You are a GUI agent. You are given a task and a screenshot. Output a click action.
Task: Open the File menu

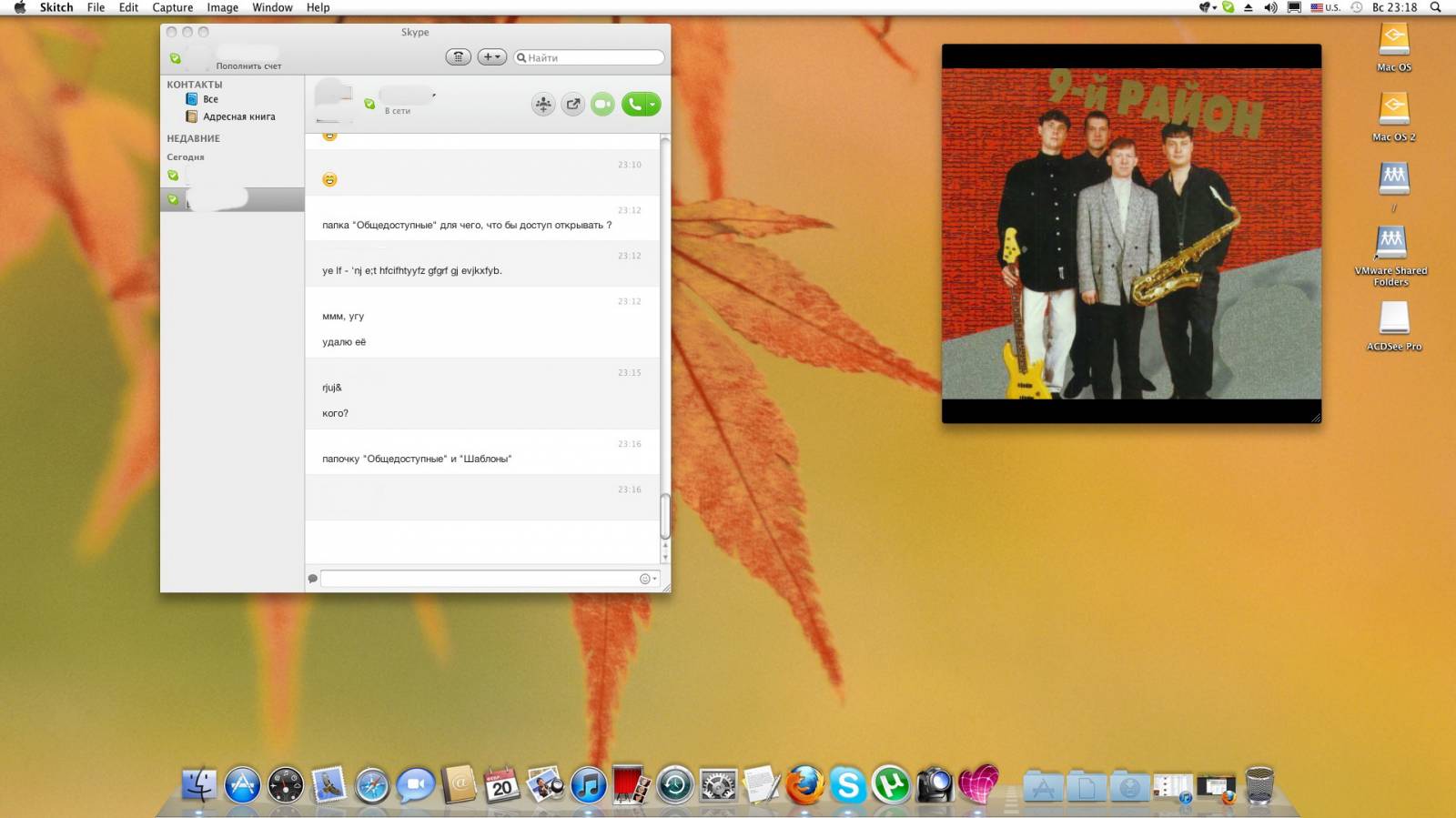point(96,7)
